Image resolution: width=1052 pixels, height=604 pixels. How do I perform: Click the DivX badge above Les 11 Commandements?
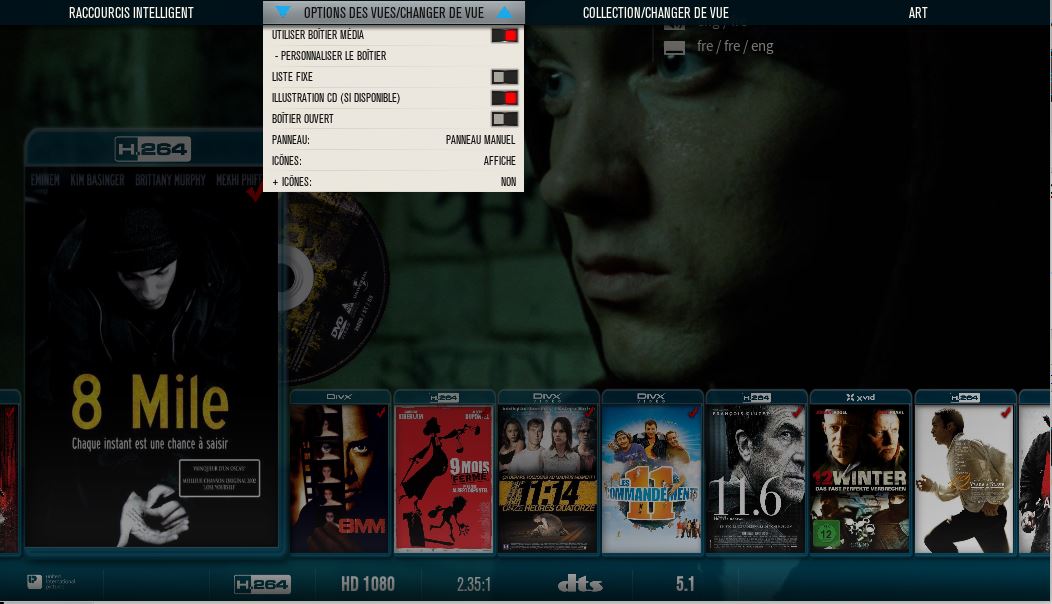point(651,397)
